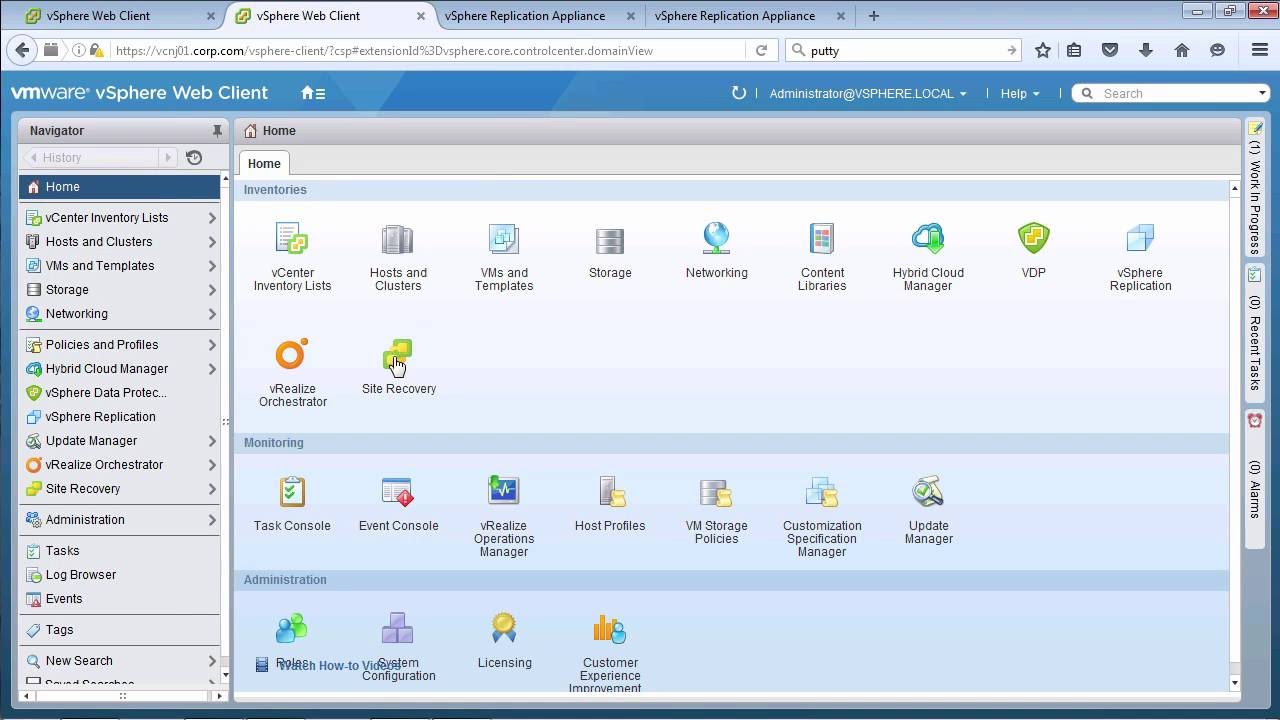Expand Administration arrow in Navigator
The height and width of the screenshot is (720, 1280).
(212, 520)
